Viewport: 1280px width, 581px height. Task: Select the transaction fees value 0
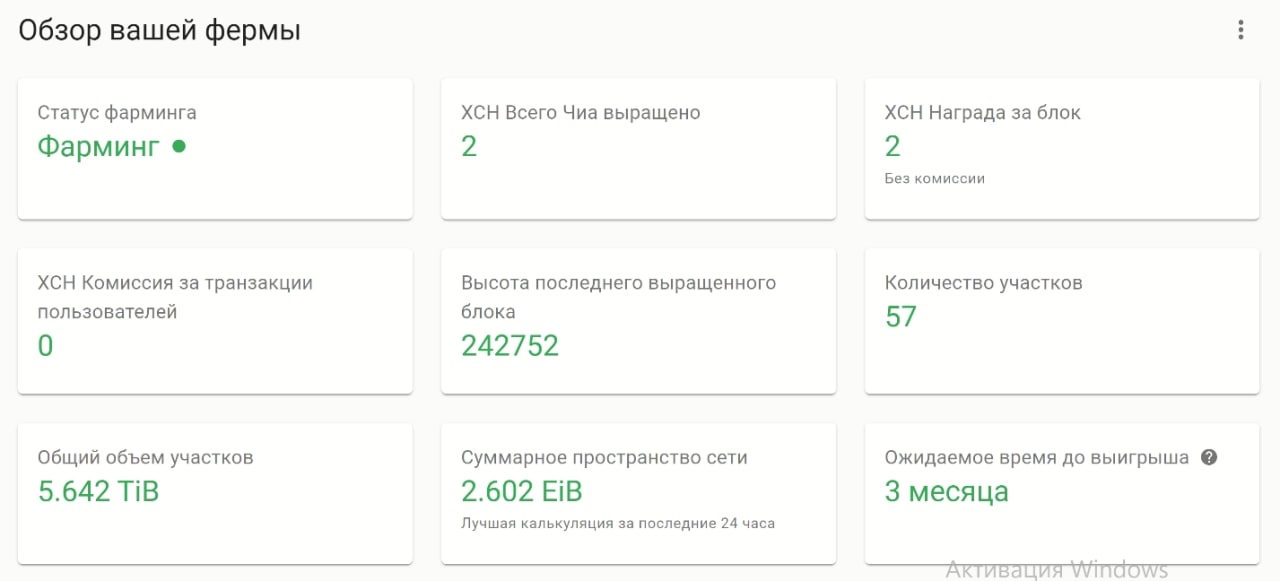[x=46, y=346]
